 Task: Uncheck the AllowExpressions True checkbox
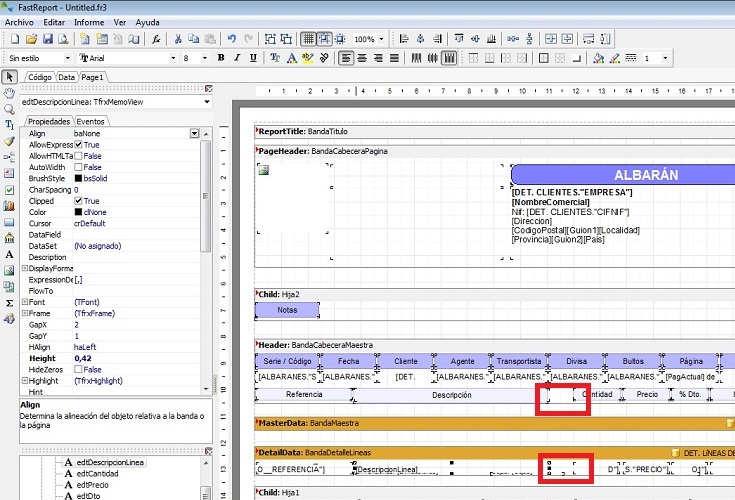click(x=79, y=145)
